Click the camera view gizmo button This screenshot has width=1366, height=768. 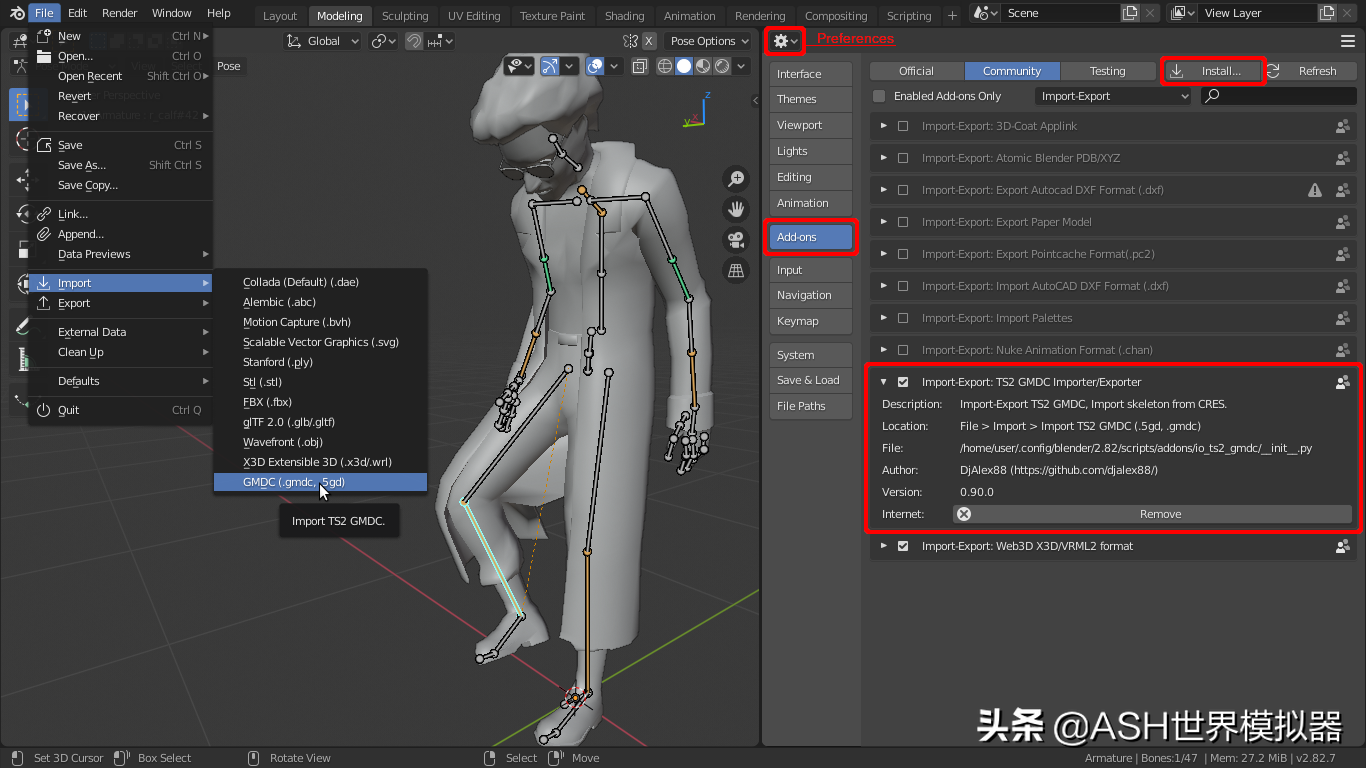click(x=736, y=240)
